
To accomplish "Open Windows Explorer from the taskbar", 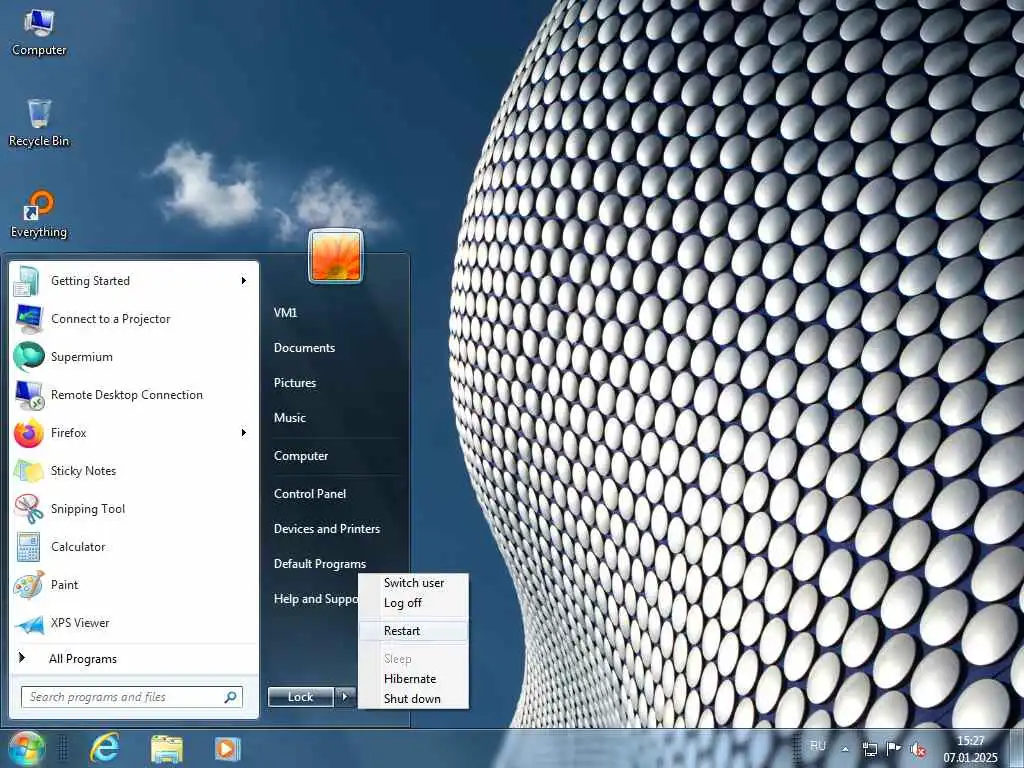I will [167, 748].
